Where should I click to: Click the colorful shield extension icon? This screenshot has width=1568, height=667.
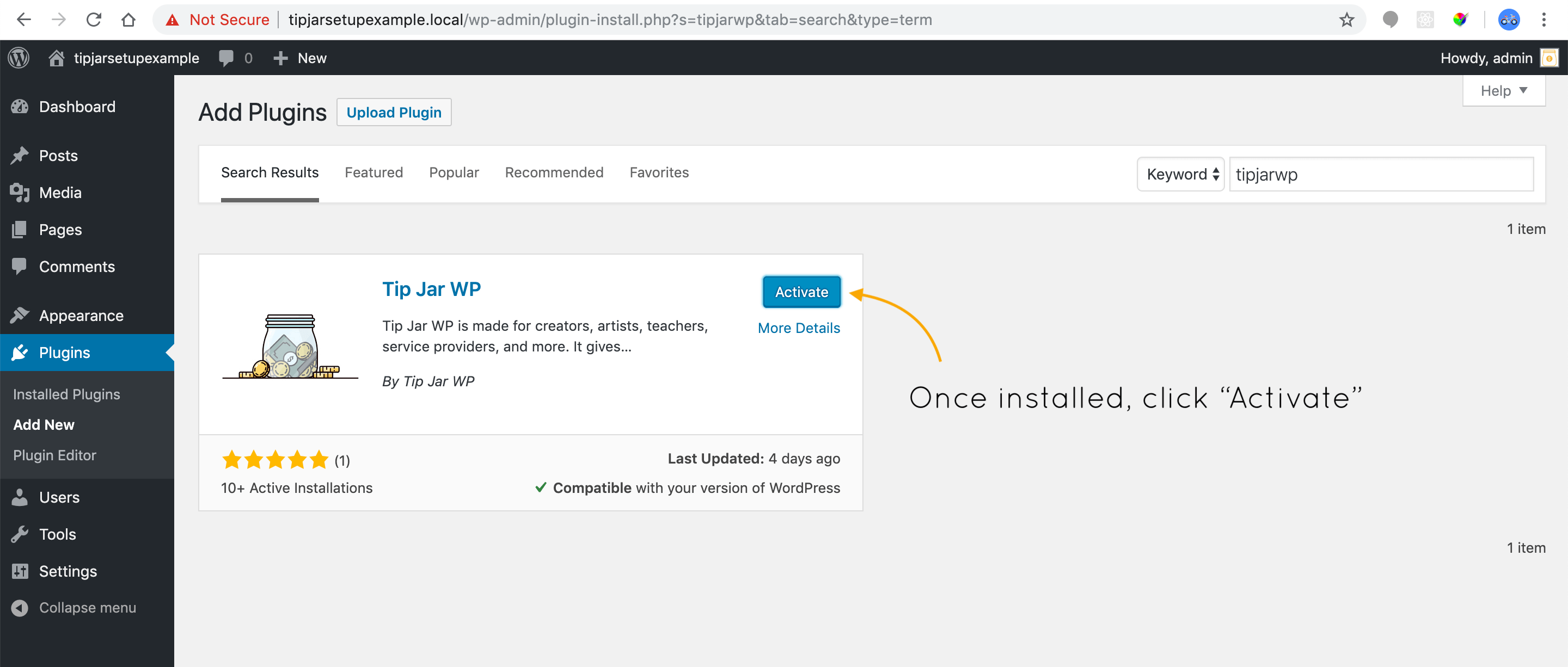[1460, 20]
